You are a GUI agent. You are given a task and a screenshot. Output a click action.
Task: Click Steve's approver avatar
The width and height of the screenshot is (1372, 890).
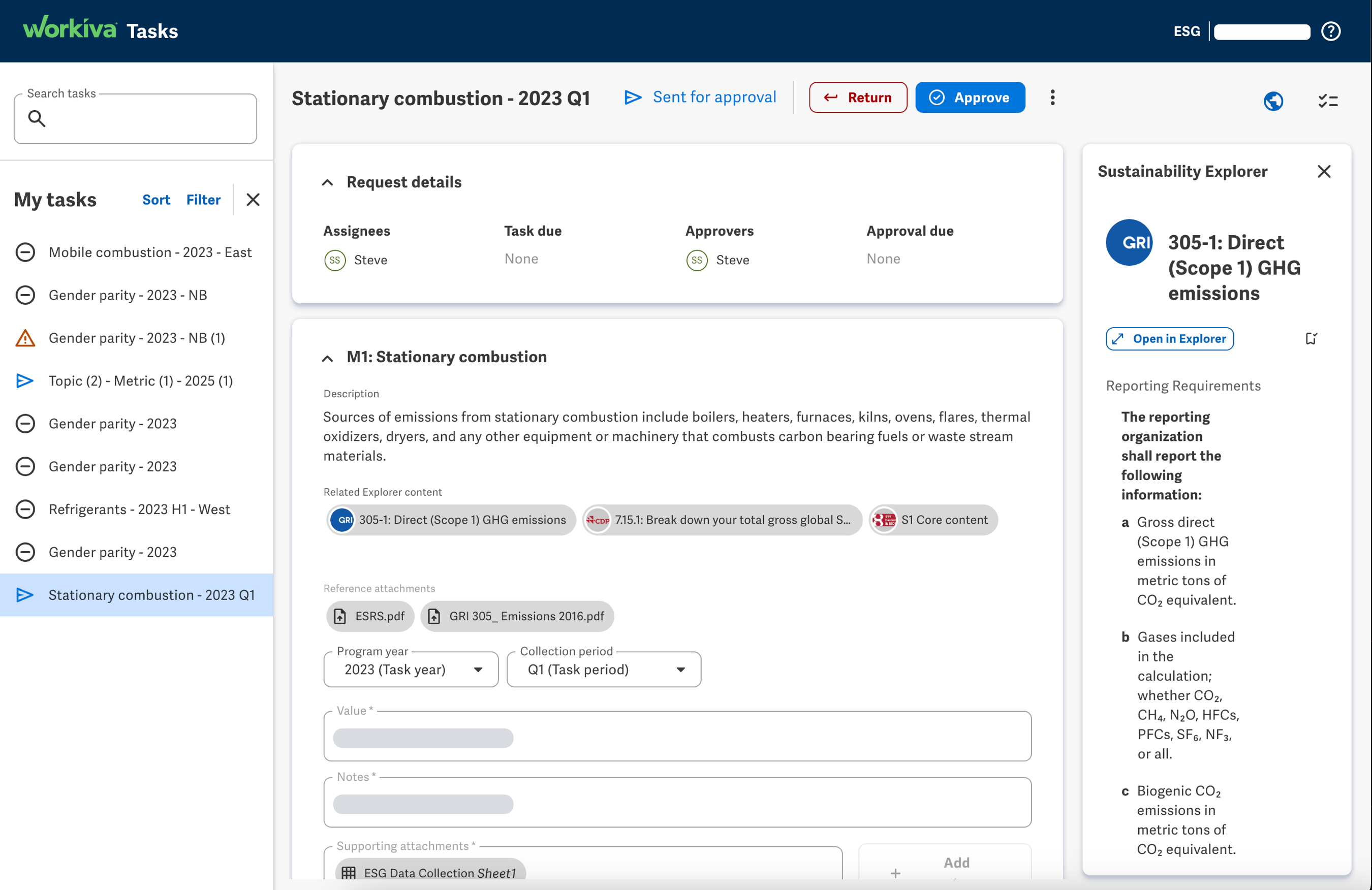(x=697, y=260)
